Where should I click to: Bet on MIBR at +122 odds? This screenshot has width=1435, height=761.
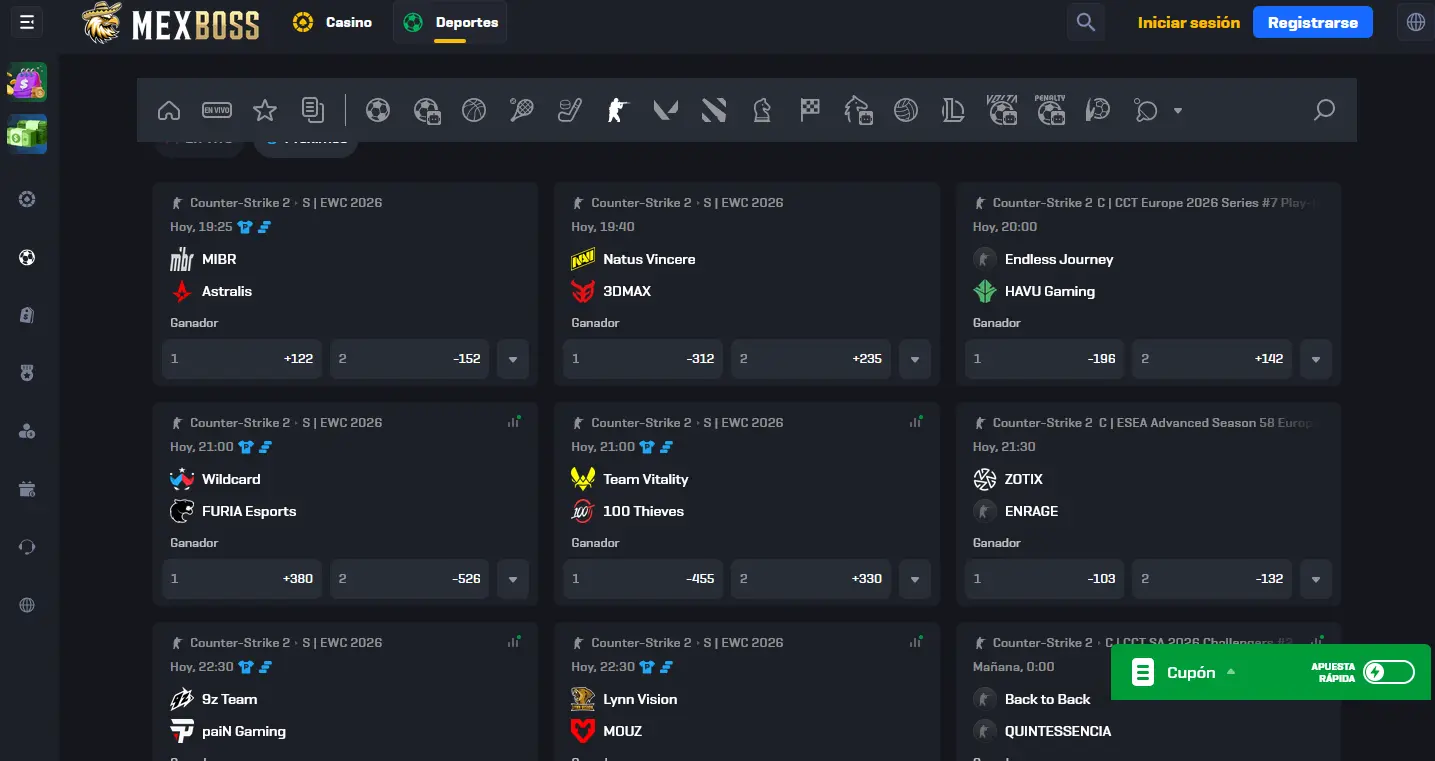pos(242,359)
